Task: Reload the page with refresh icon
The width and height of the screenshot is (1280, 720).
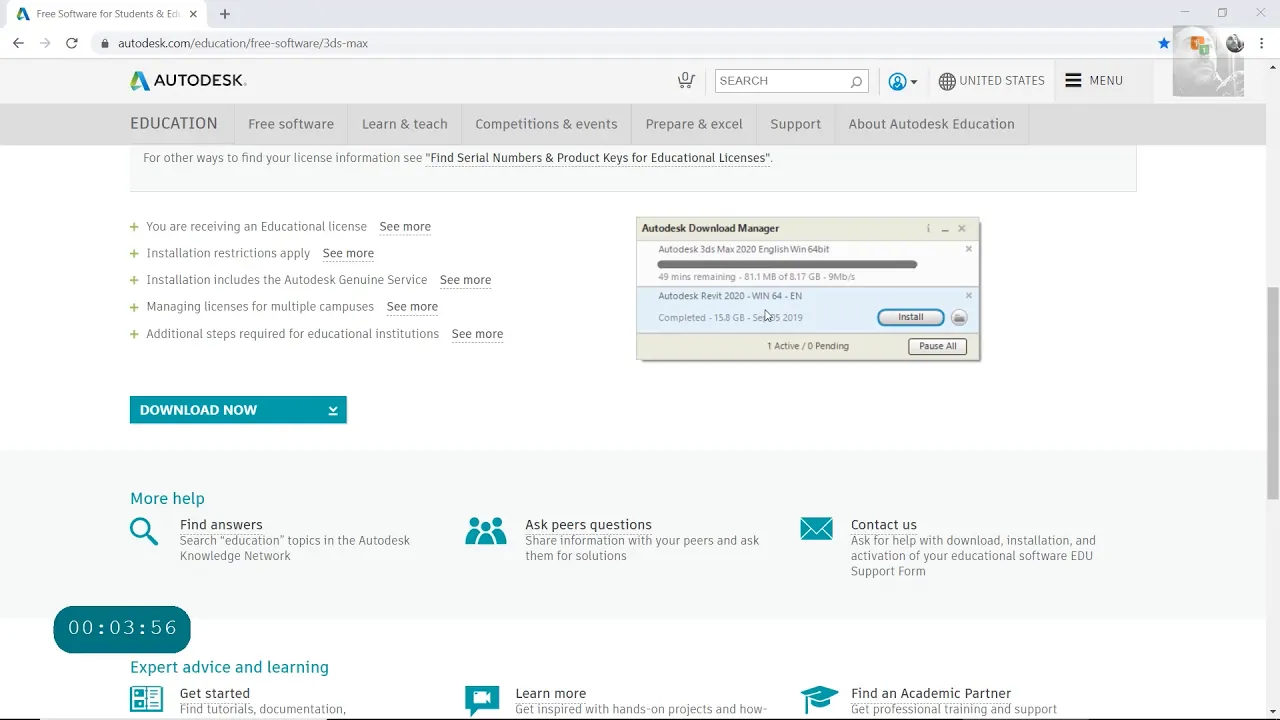Action: point(72,43)
